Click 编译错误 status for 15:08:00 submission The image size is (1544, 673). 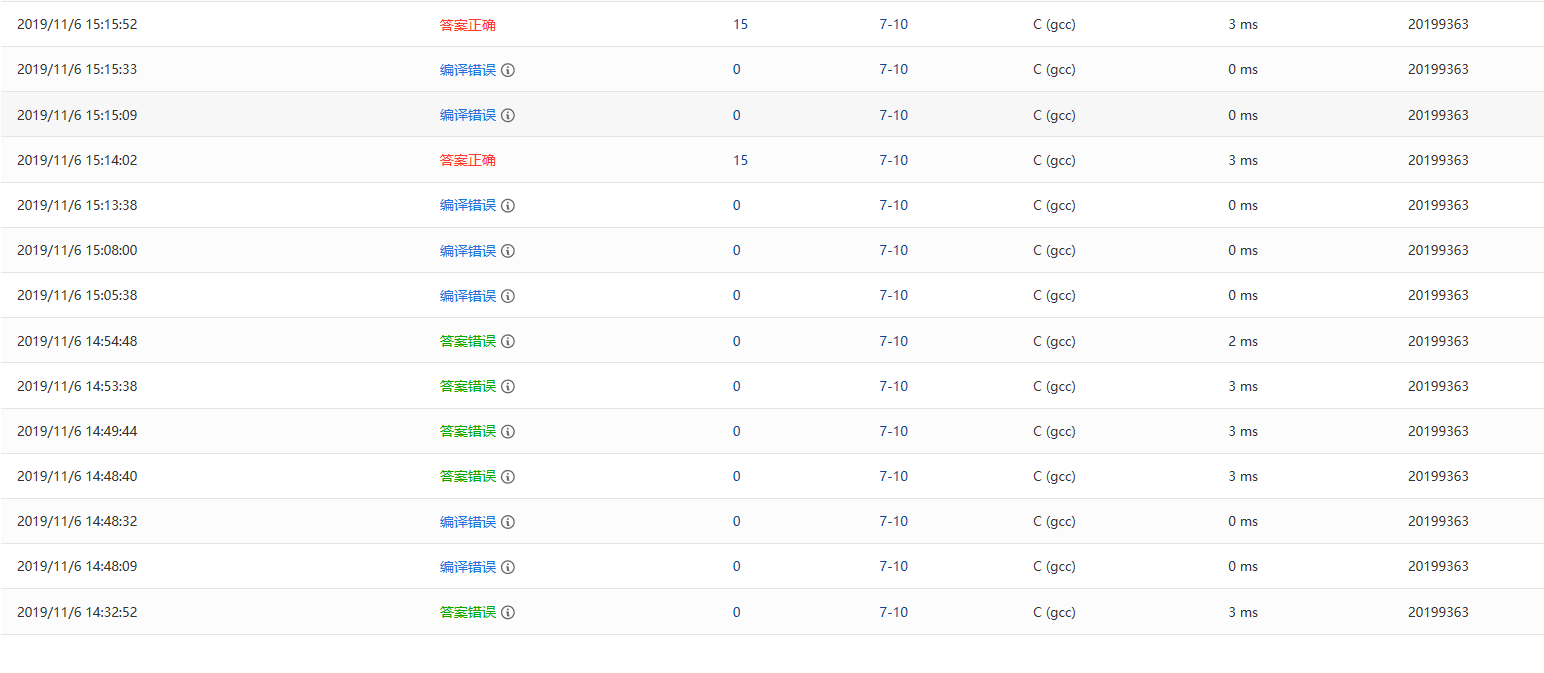[468, 251]
